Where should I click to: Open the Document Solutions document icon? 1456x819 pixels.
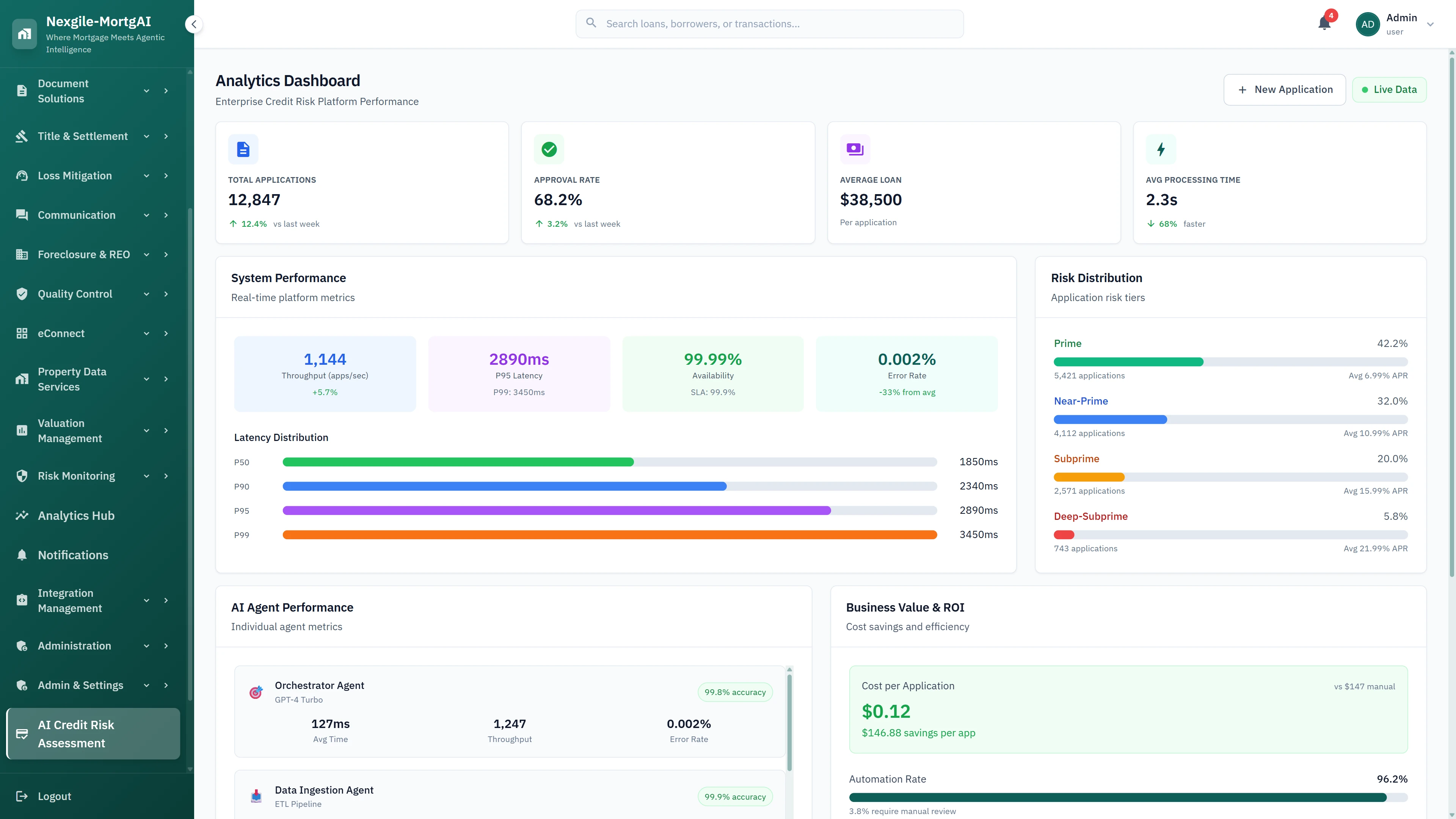point(22,91)
